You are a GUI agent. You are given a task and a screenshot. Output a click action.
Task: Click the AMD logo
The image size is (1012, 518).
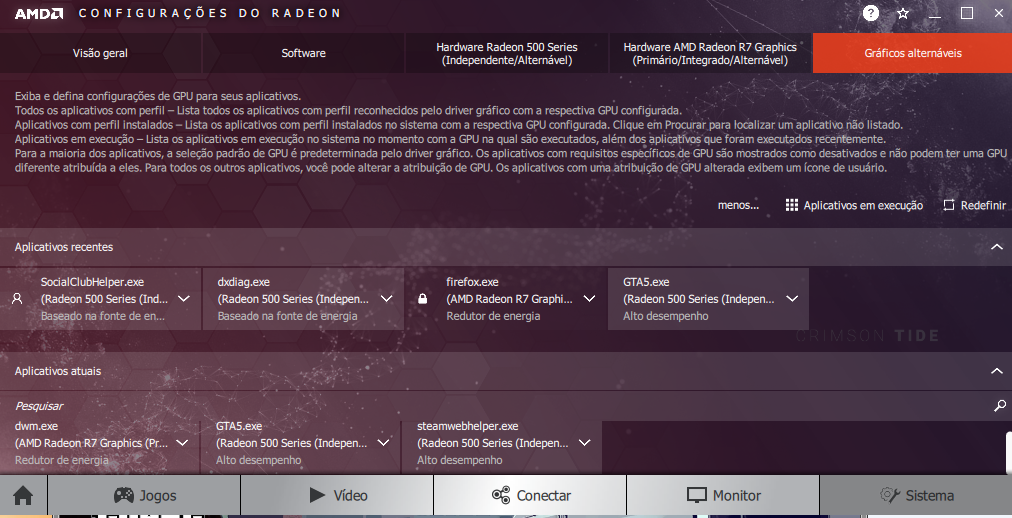coord(39,14)
